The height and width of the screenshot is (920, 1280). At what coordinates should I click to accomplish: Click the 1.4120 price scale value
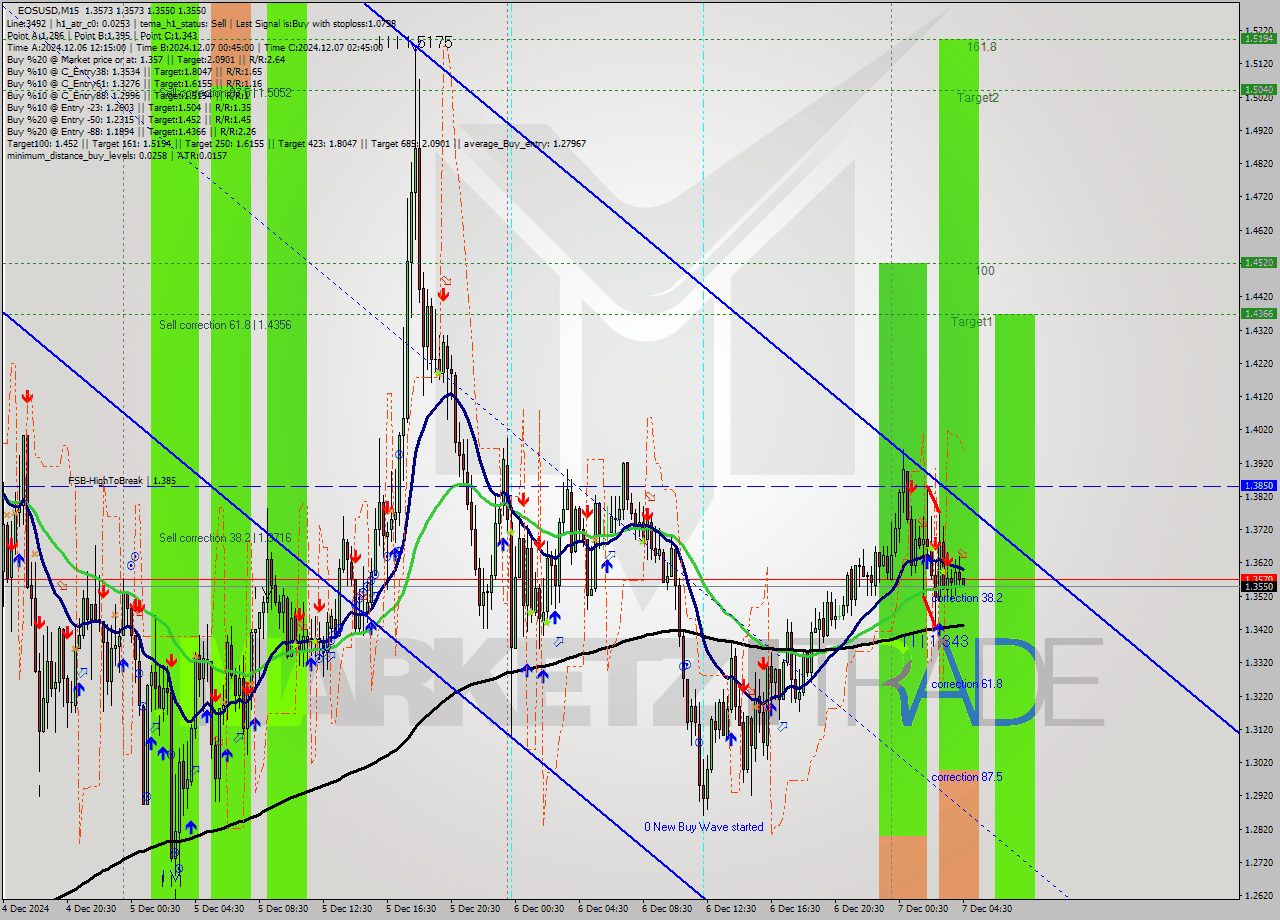pos(1257,397)
